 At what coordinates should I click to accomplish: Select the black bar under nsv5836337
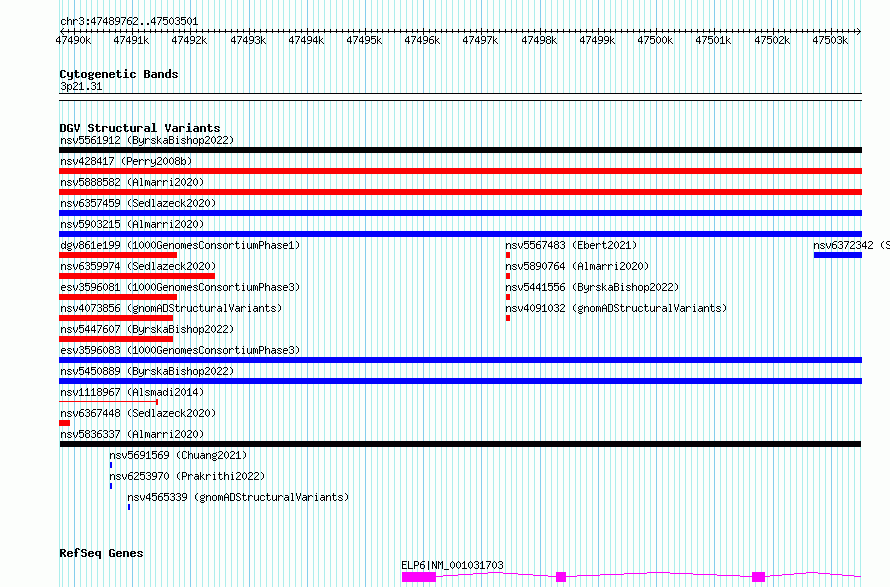click(x=460, y=445)
